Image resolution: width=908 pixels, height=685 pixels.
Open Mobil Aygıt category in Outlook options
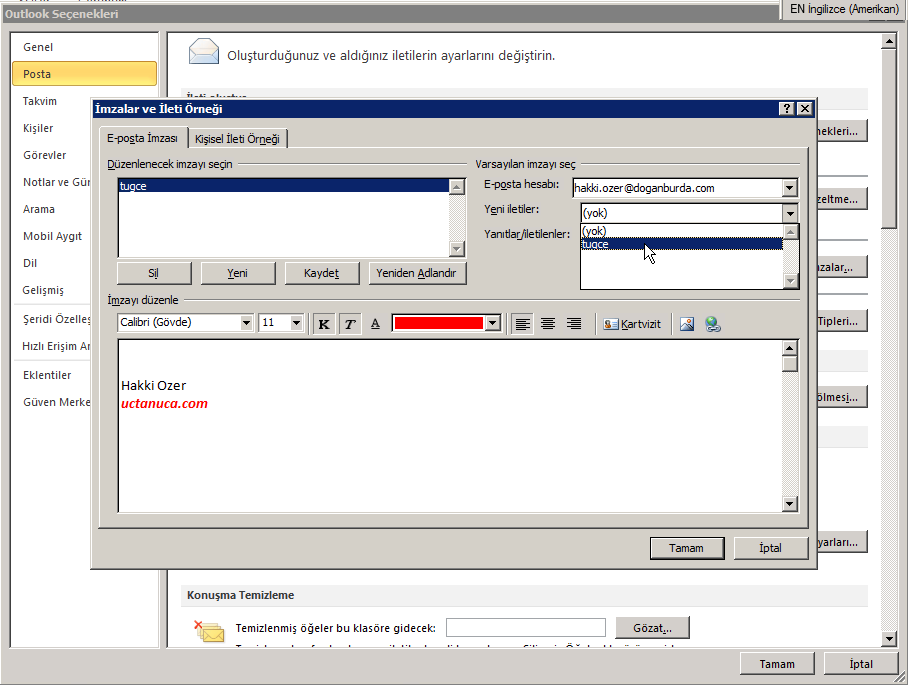[52, 236]
